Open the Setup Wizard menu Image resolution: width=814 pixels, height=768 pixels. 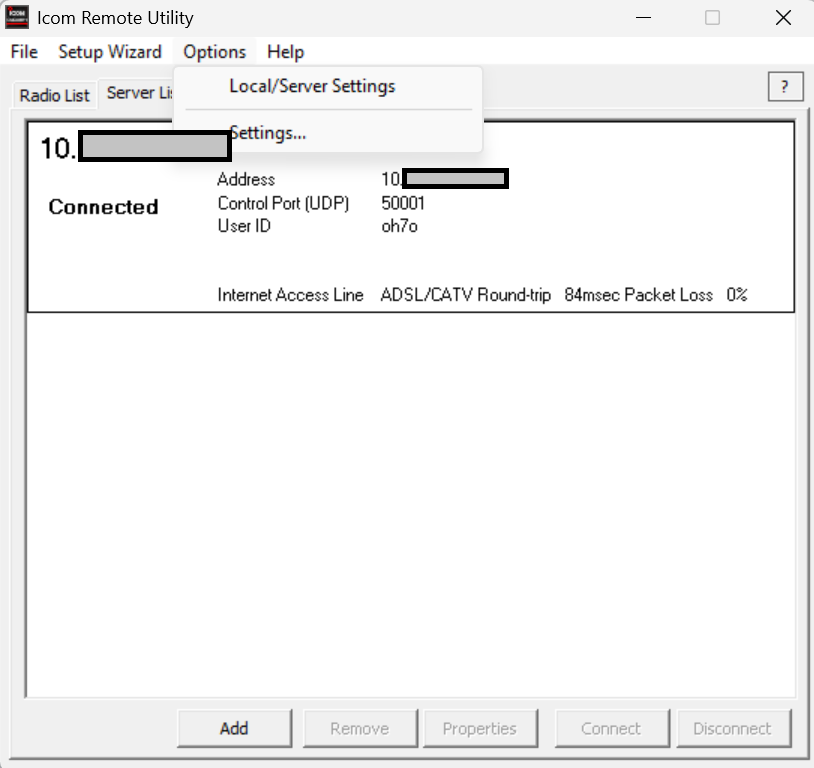tap(110, 52)
